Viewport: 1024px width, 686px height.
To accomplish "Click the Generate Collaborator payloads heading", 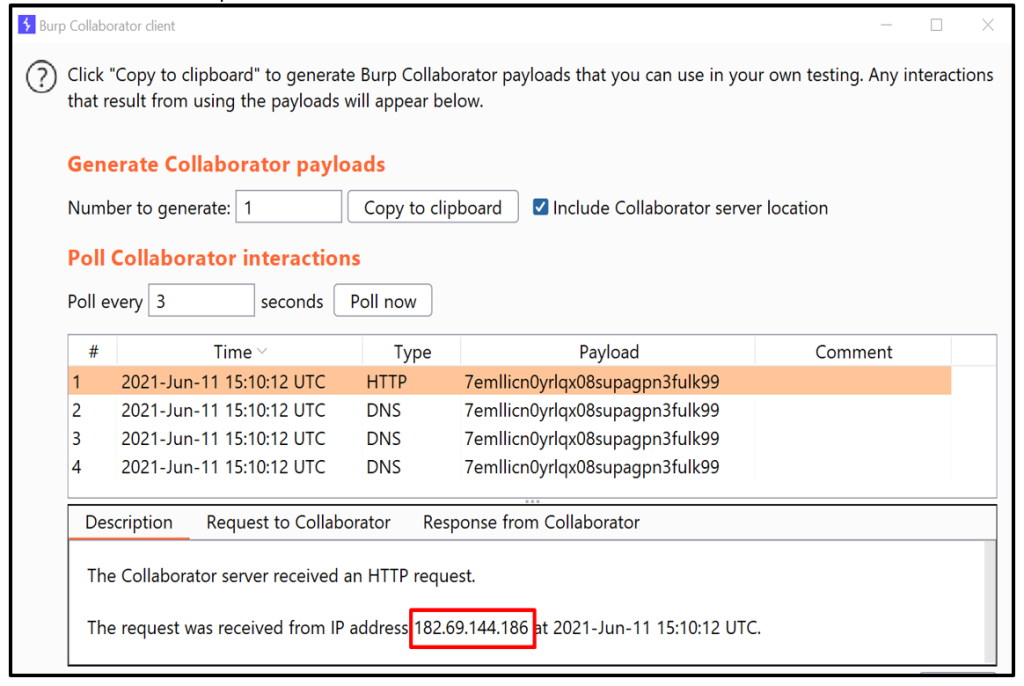I will (227, 164).
